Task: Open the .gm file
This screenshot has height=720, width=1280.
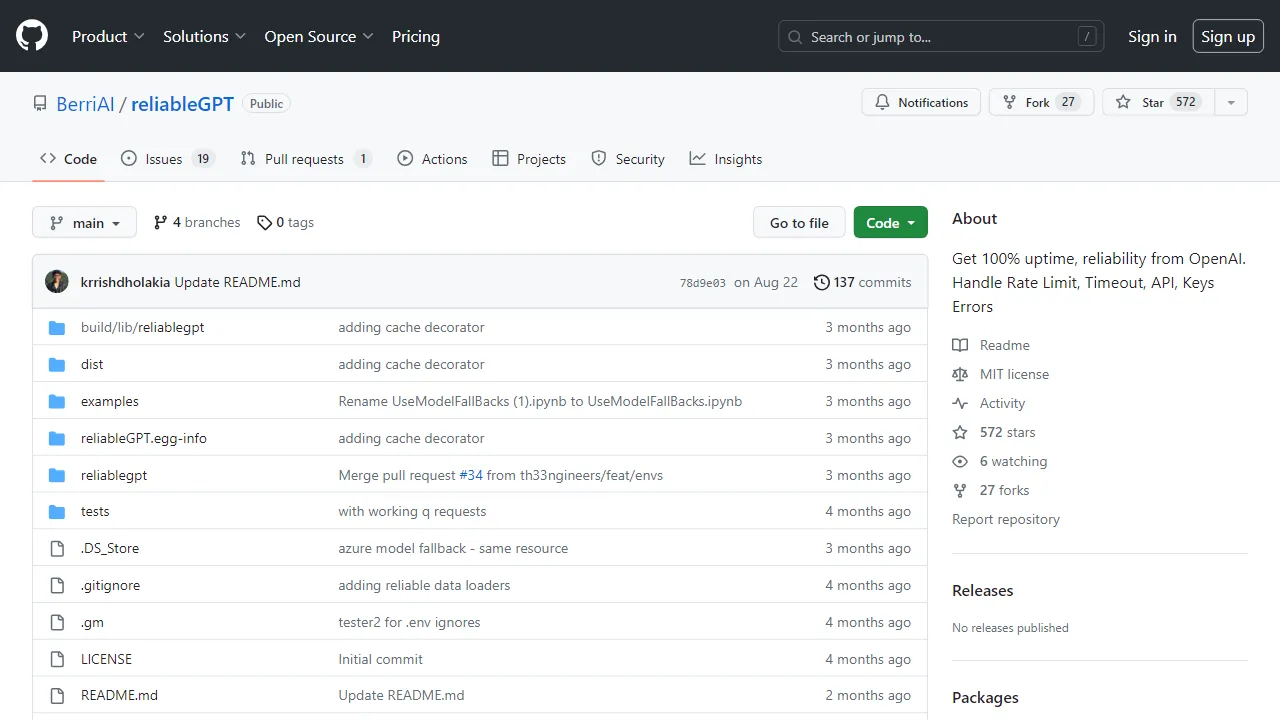Action: pyautogui.click(x=92, y=622)
